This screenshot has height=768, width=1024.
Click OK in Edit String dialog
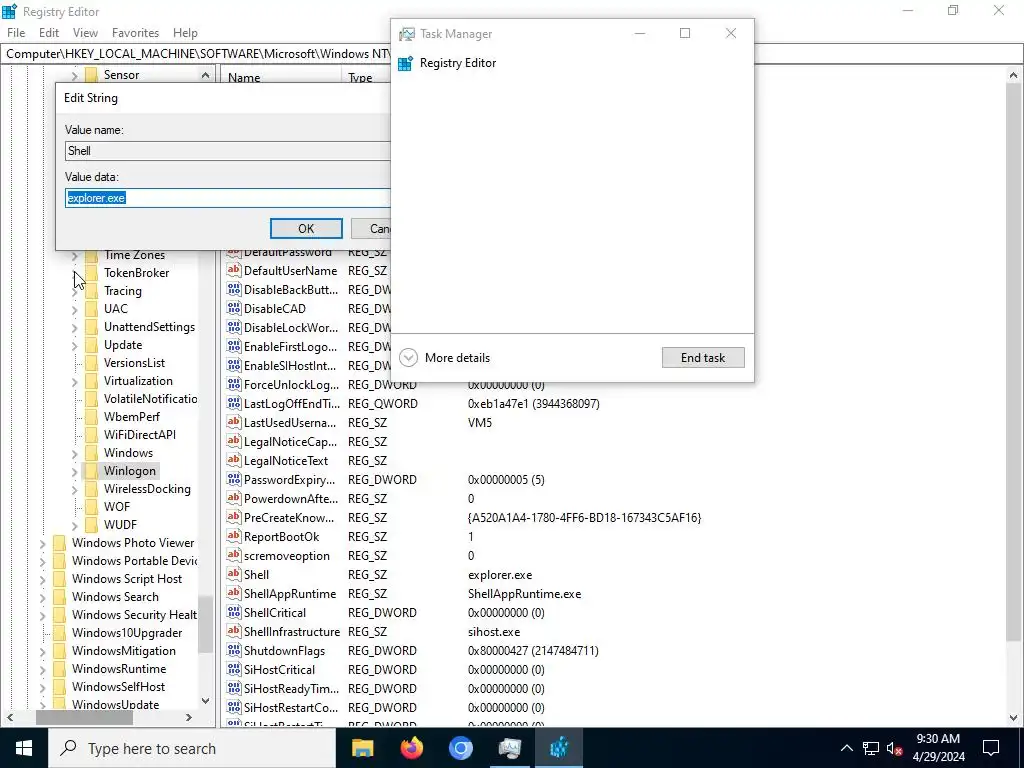(306, 229)
